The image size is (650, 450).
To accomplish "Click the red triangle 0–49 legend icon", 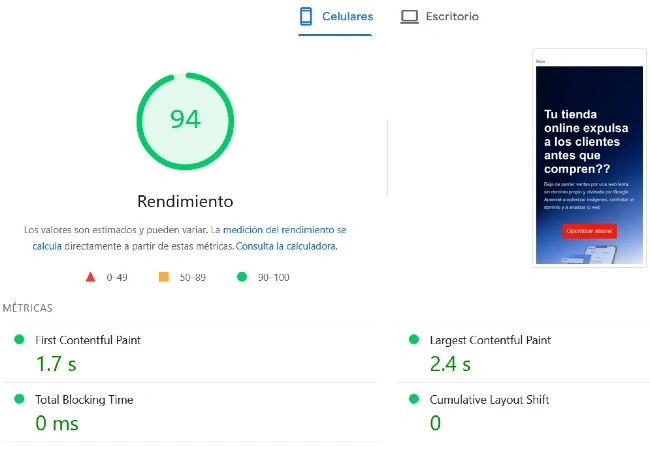I will 90,277.
